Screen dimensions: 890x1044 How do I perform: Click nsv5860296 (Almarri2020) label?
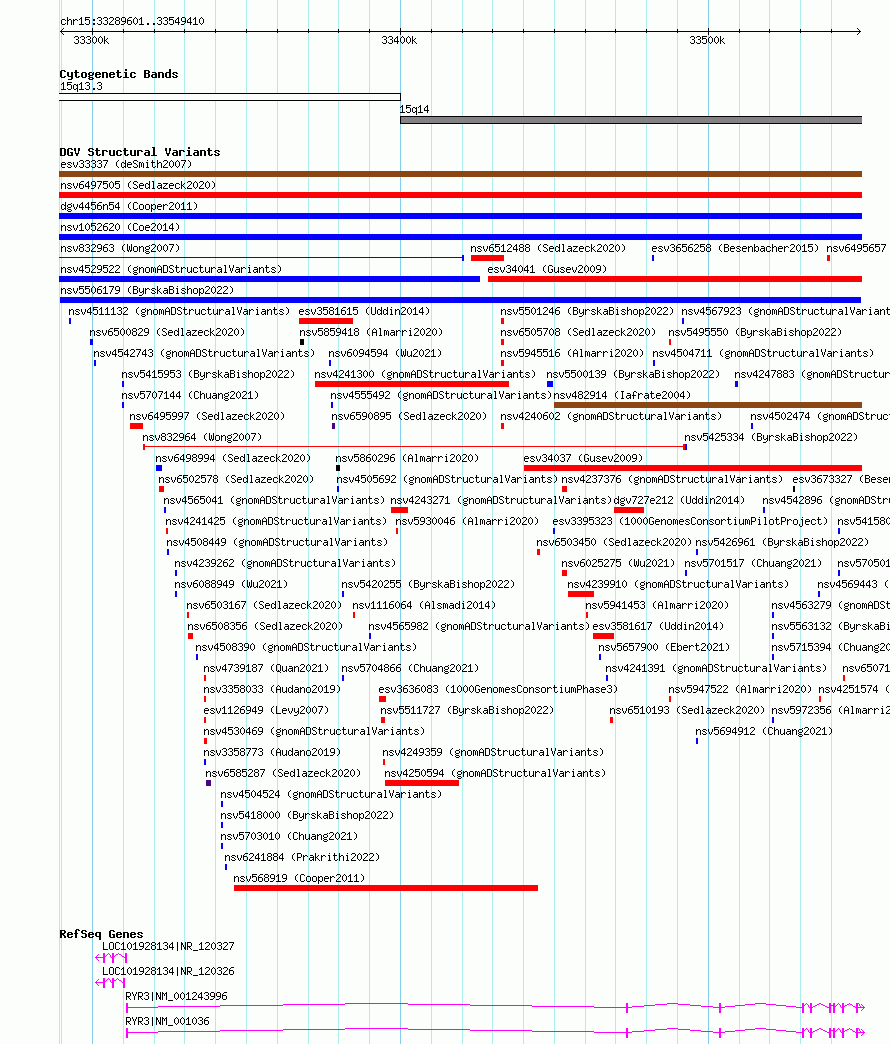[x=407, y=458]
